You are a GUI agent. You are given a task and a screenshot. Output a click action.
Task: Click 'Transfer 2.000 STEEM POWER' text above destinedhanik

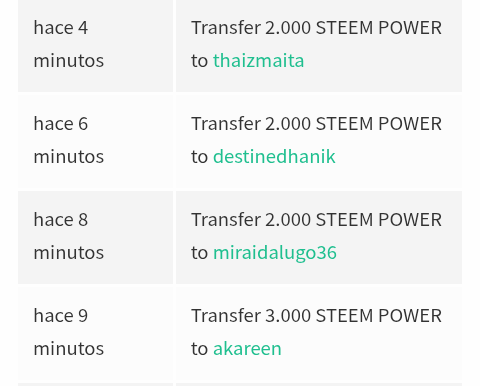point(316,124)
